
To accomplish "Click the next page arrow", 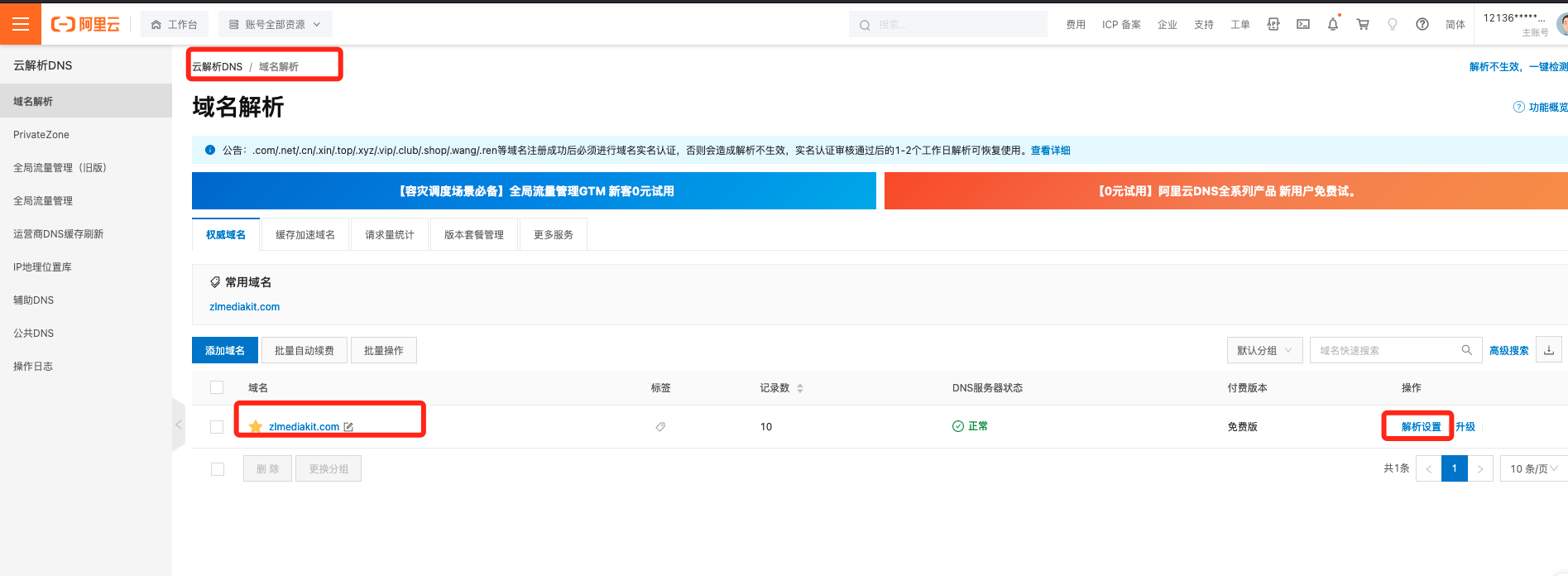I will [1481, 468].
